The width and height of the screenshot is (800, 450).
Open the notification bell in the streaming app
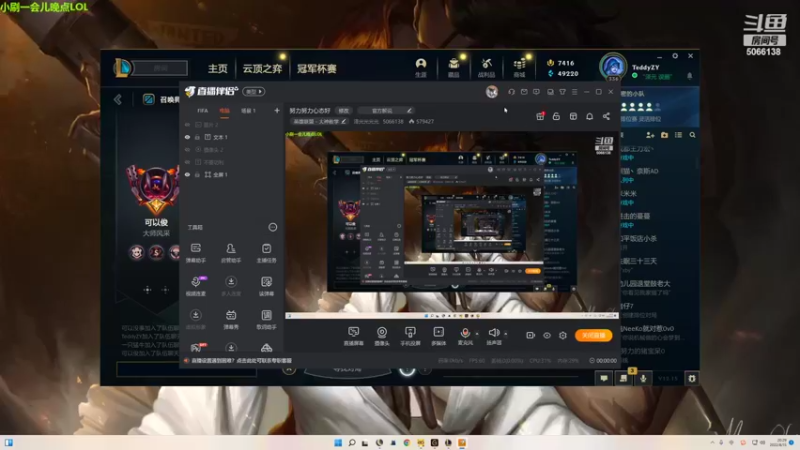(589, 116)
